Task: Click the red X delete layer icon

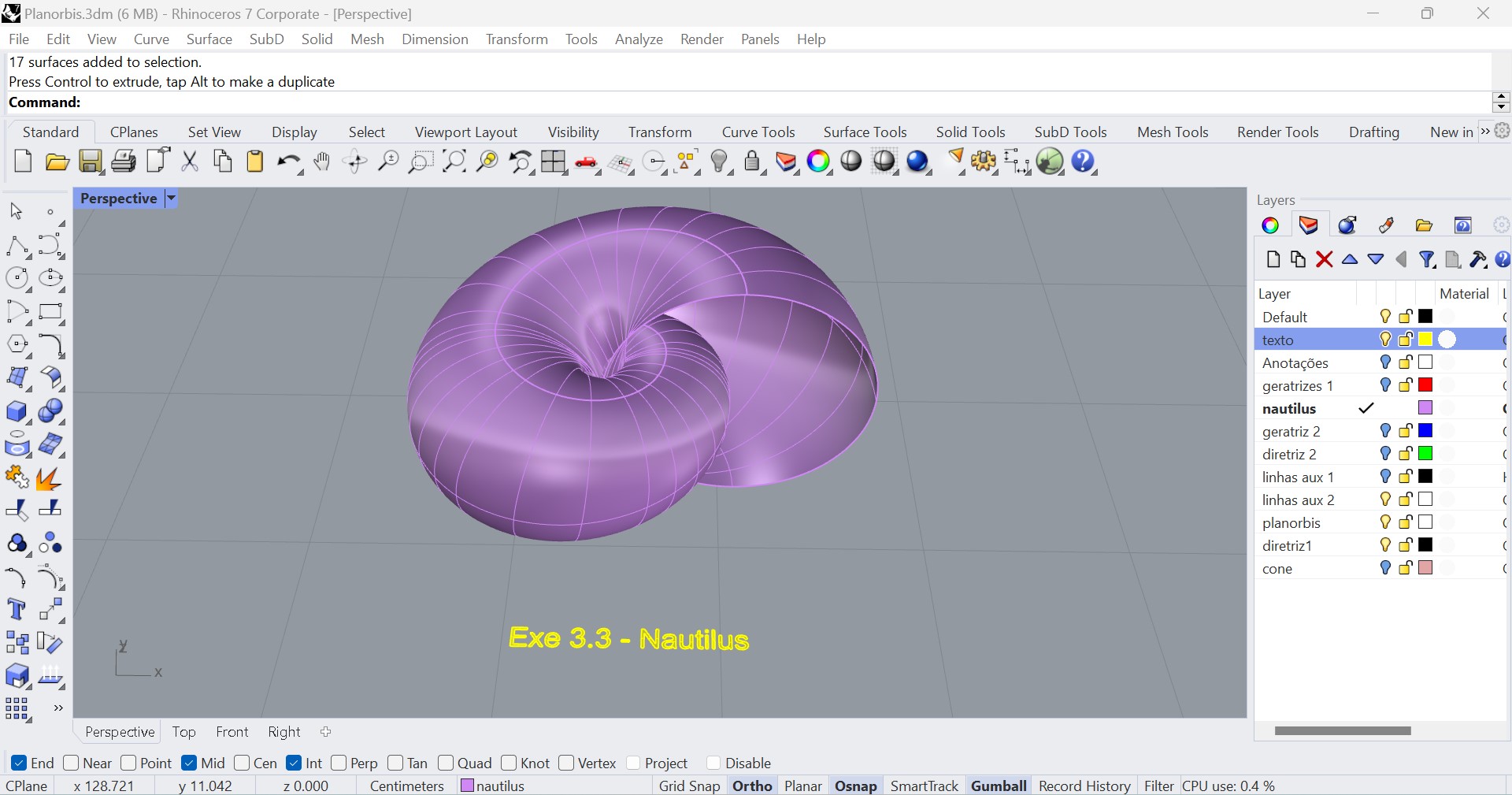Action: click(1325, 259)
